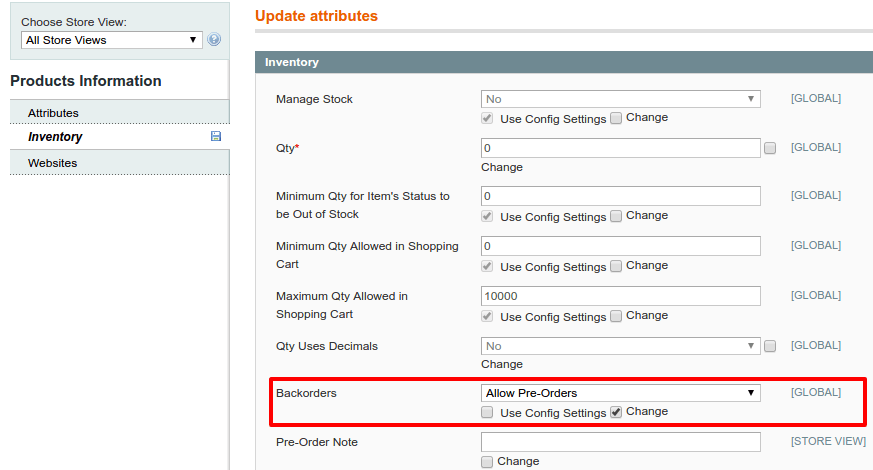This screenshot has height=470, width=873.
Task: Check Change for Maximum Qty Allowed in Cart
Action: pyautogui.click(x=616, y=316)
